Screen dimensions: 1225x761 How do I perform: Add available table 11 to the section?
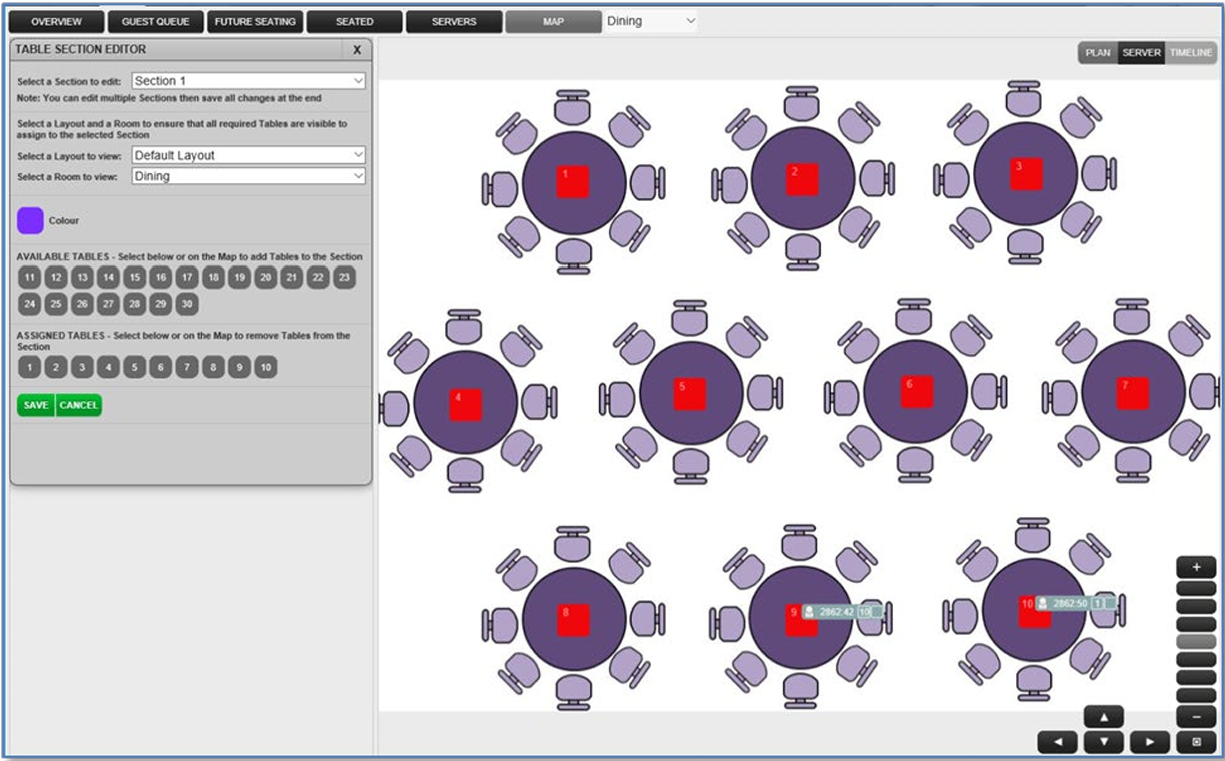point(30,278)
